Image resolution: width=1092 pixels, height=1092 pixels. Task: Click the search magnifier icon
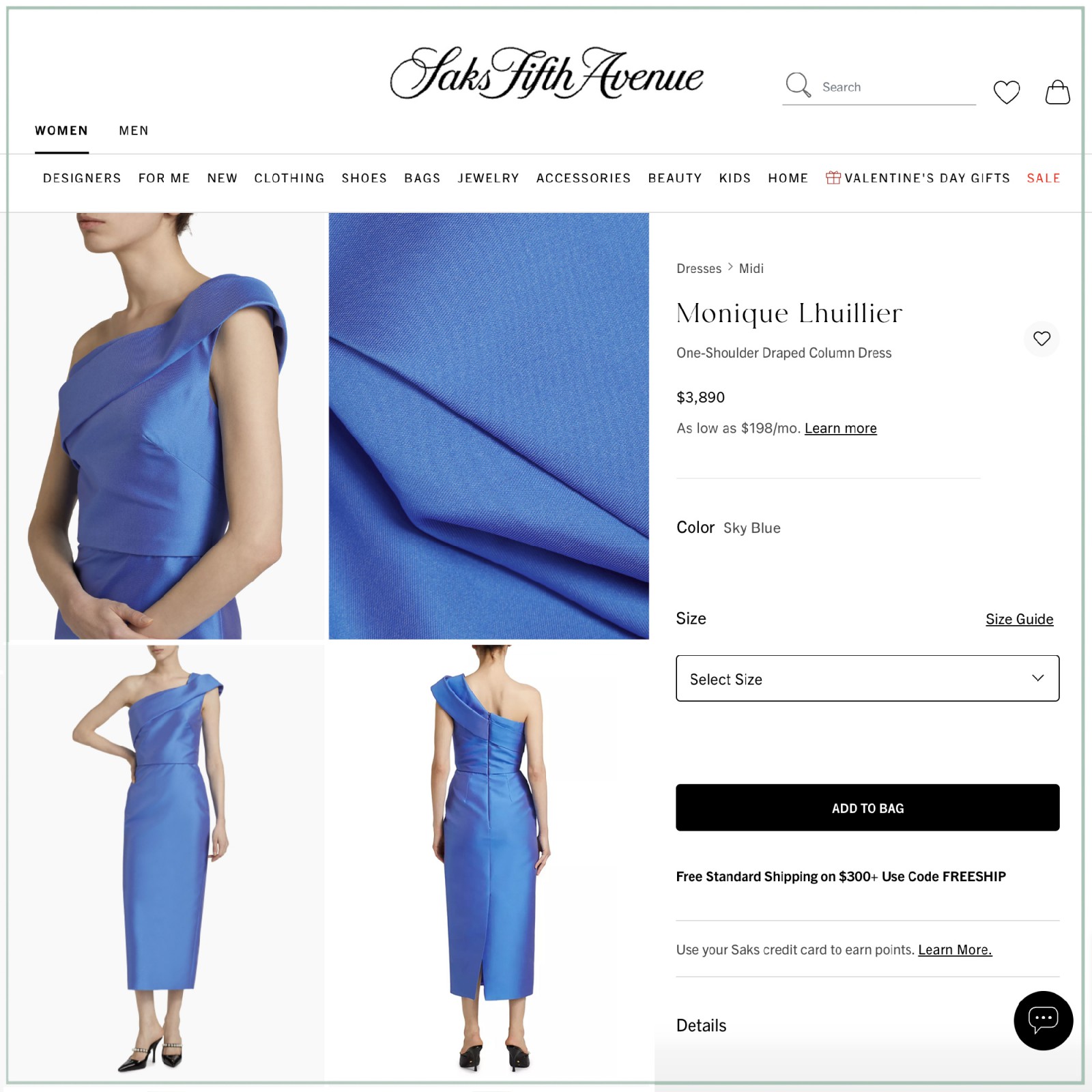(797, 85)
